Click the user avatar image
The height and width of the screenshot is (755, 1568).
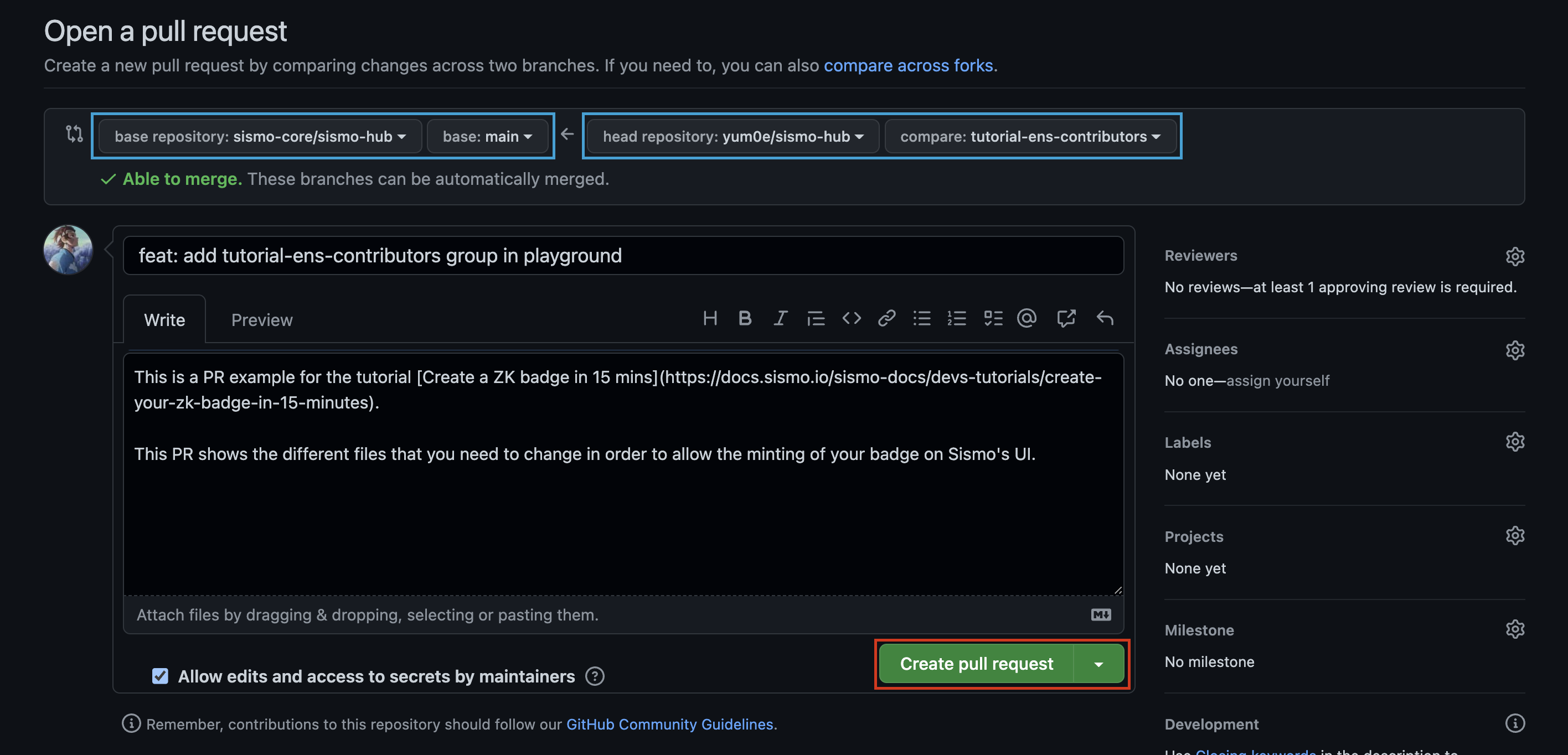(x=68, y=250)
